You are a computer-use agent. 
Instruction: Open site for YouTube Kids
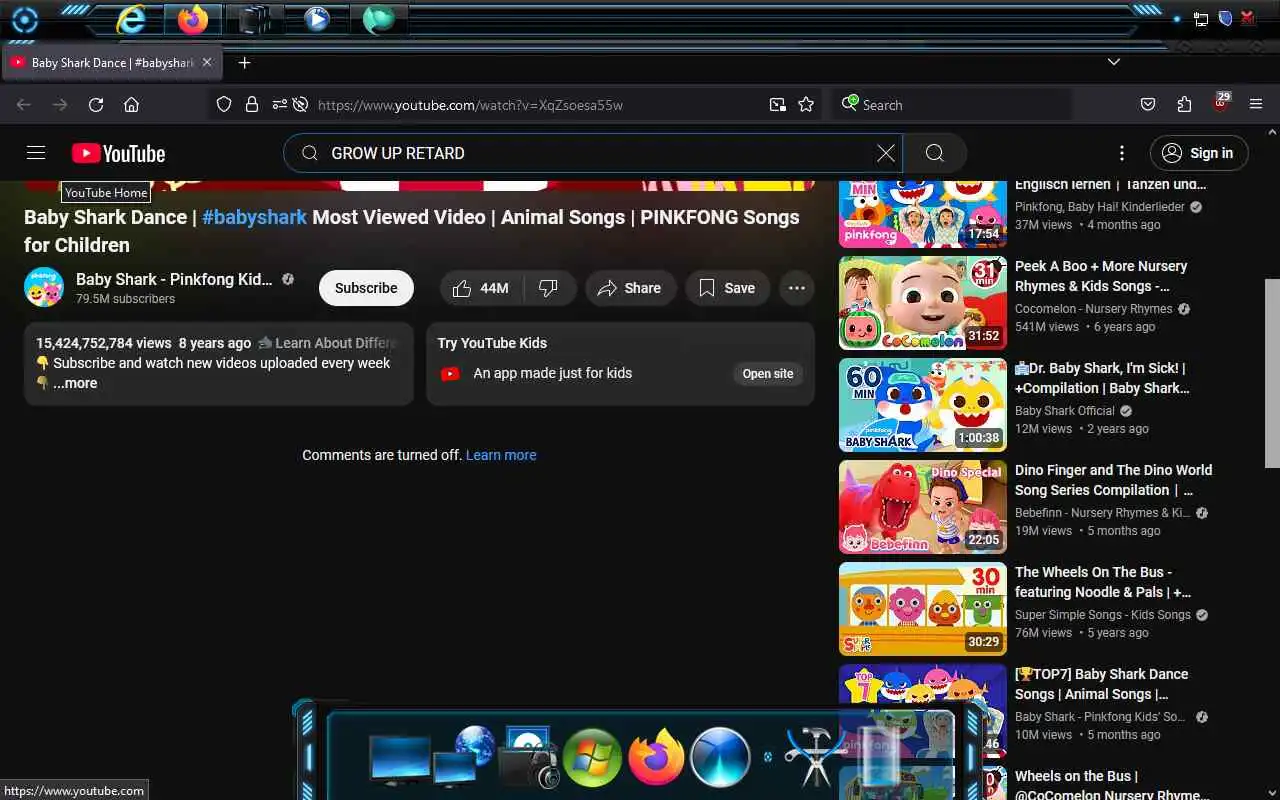pos(768,374)
